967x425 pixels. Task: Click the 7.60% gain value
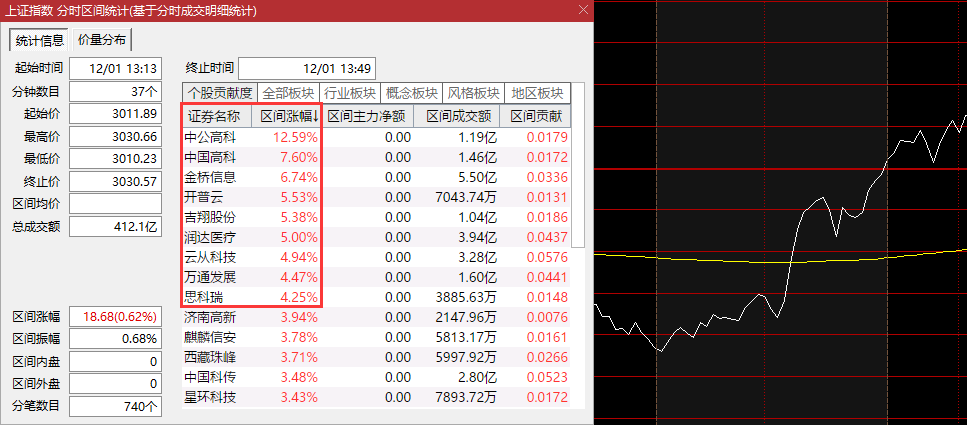(300, 157)
